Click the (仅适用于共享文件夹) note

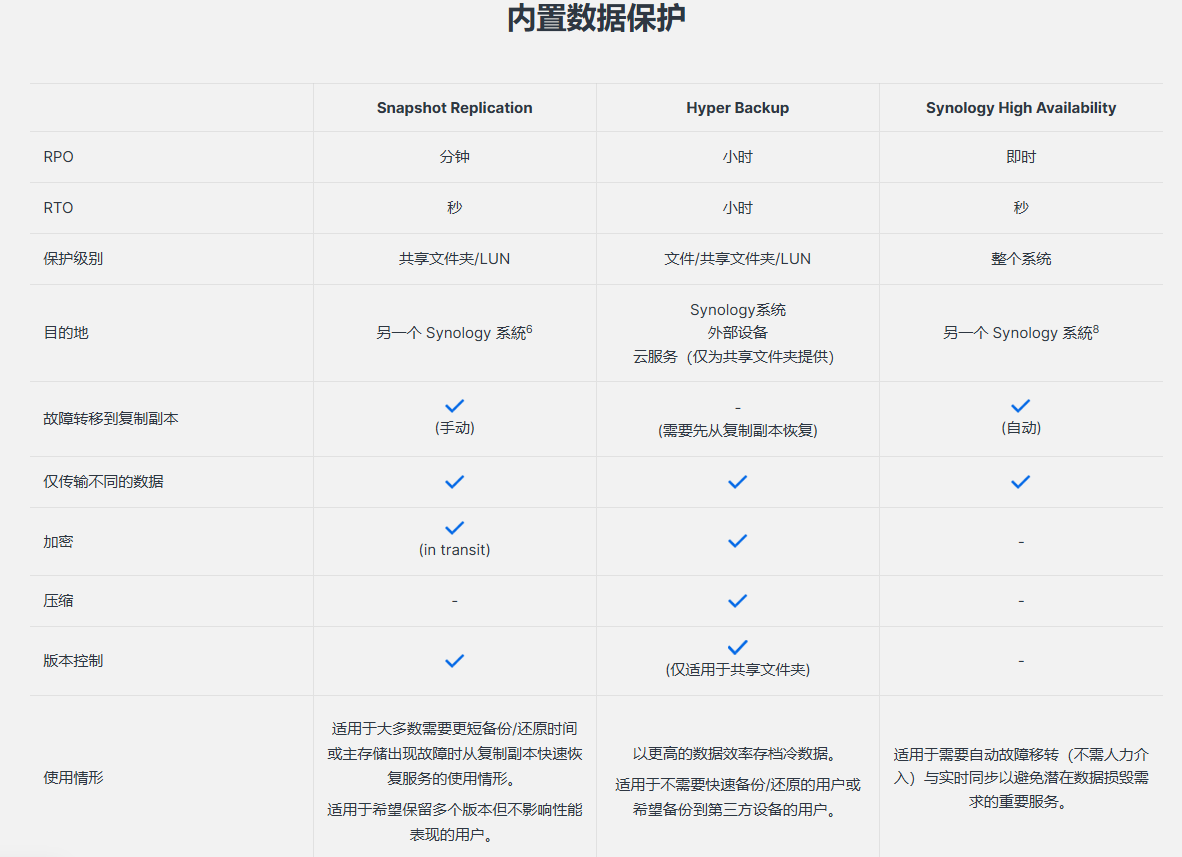(x=737, y=669)
